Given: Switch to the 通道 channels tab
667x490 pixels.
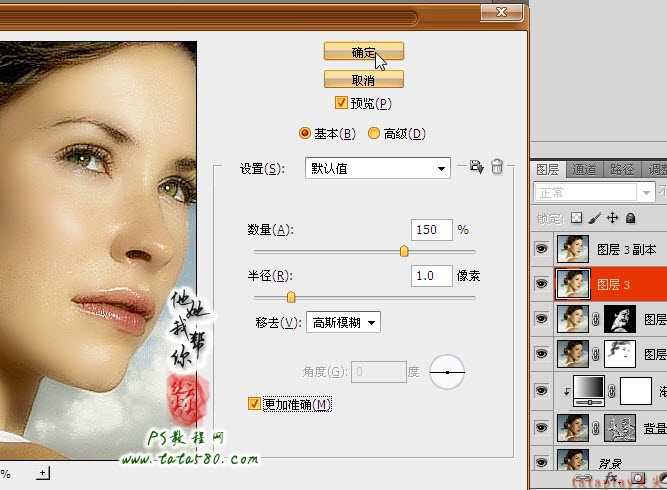Looking at the screenshot, I should coord(584,170).
